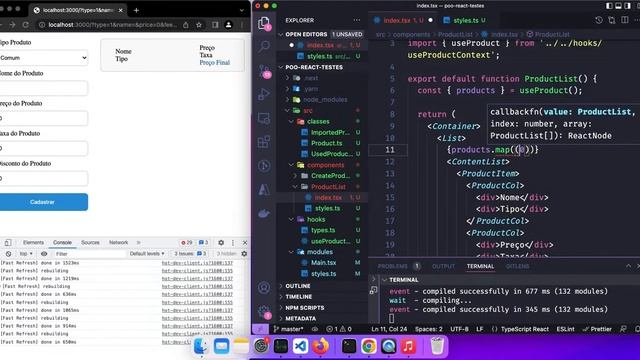Open Music app from the Dock
Screen dimensions: 640x360
(409, 346)
